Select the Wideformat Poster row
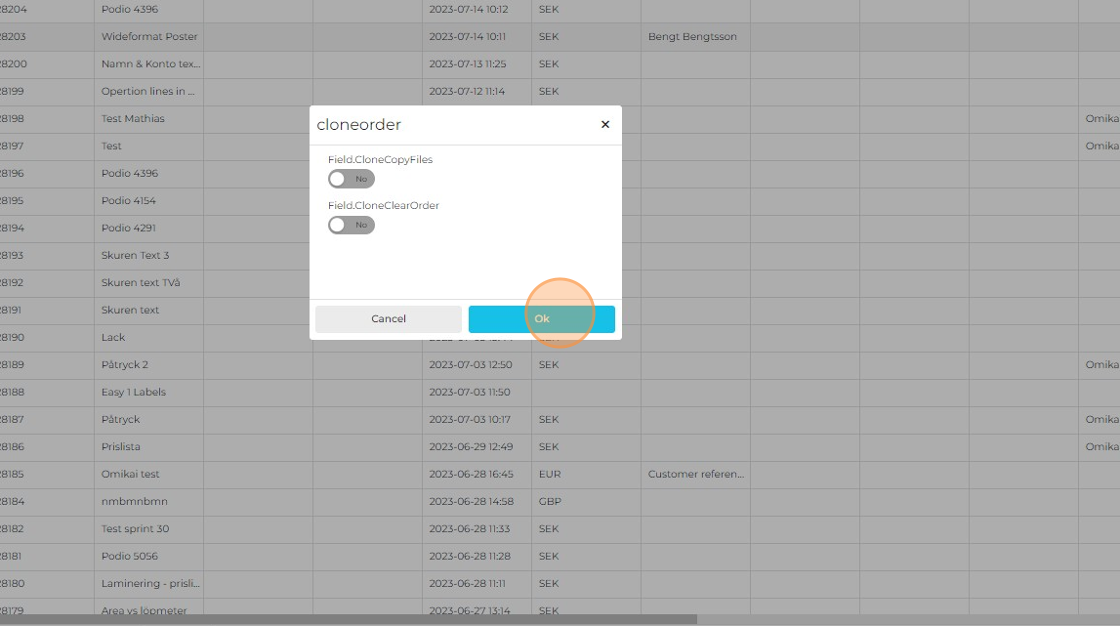This screenshot has height=626, width=1120. point(150,37)
